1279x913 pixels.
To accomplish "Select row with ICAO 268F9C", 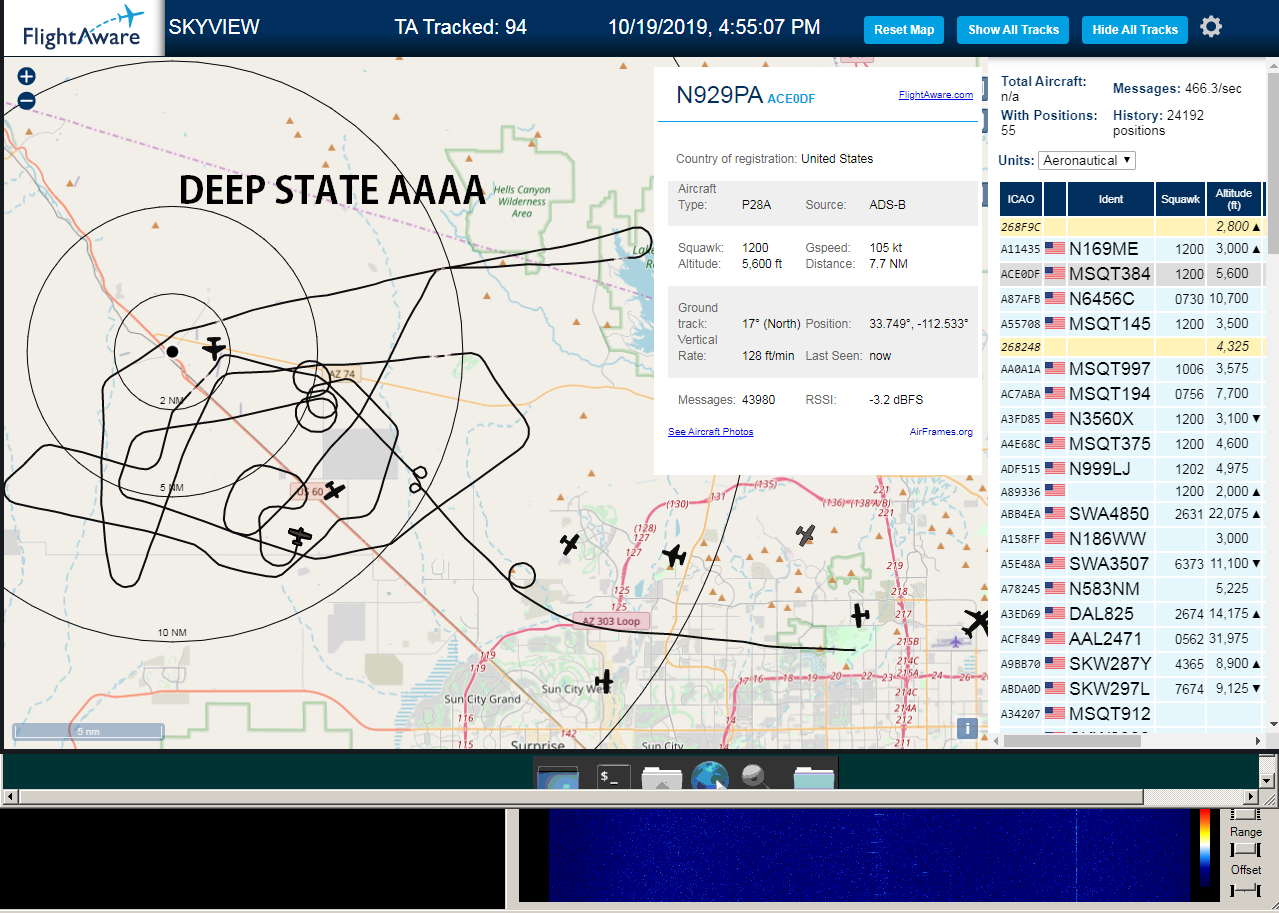I will tap(1131, 227).
